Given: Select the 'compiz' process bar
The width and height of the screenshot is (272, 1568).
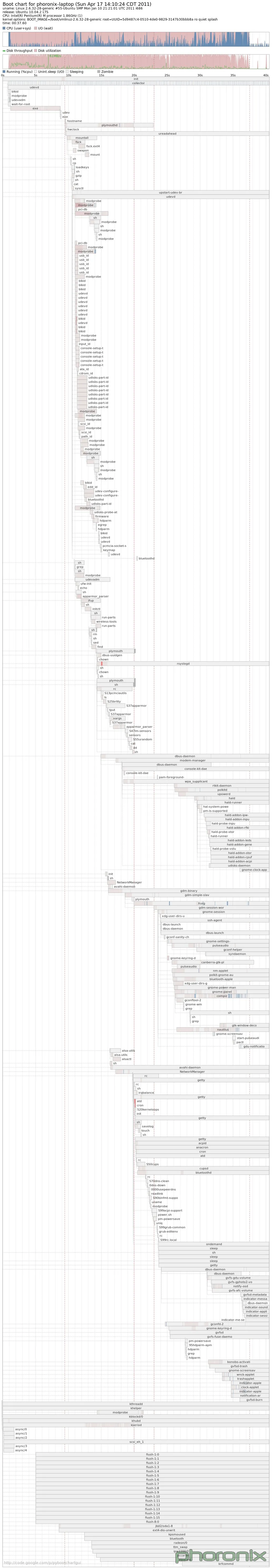Looking at the screenshot, I should point(222,996).
